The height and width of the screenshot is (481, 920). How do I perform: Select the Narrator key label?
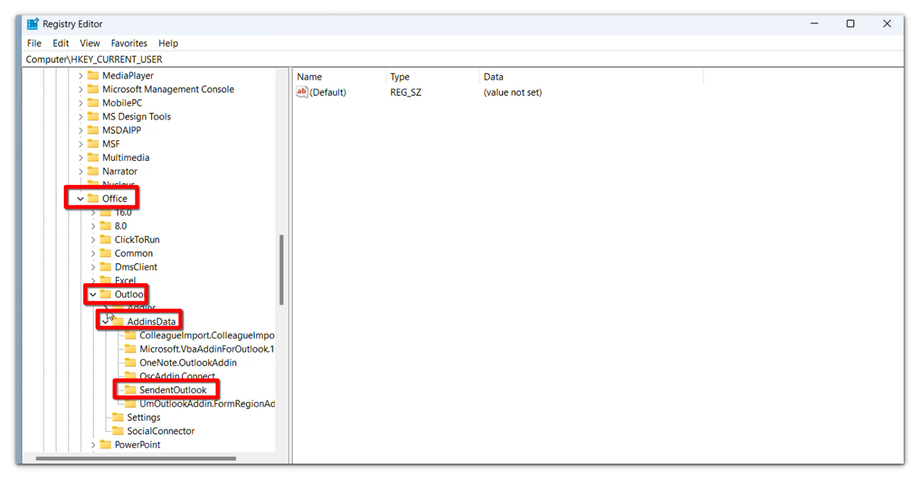(x=120, y=171)
